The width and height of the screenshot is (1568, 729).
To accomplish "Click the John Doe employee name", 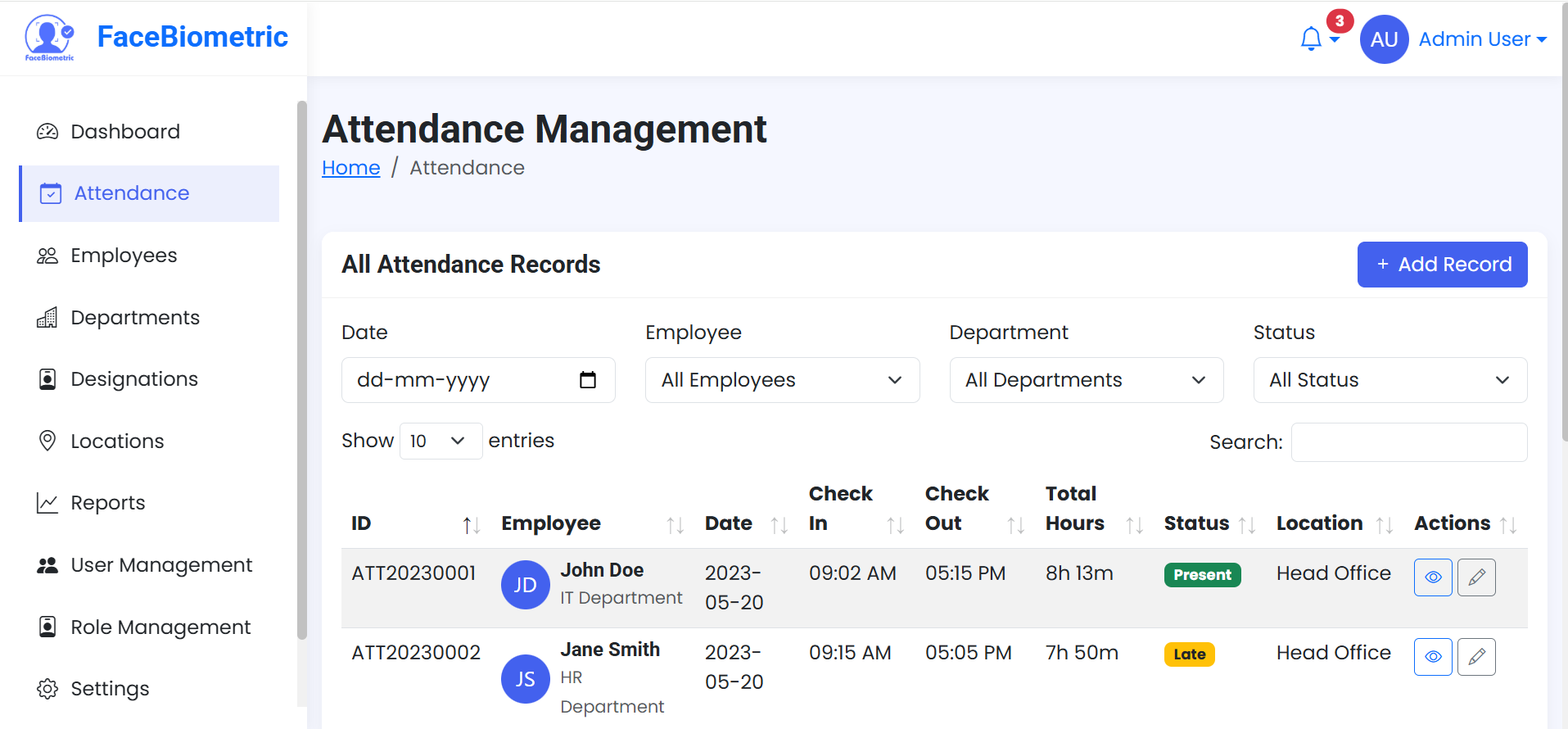I will pos(602,570).
